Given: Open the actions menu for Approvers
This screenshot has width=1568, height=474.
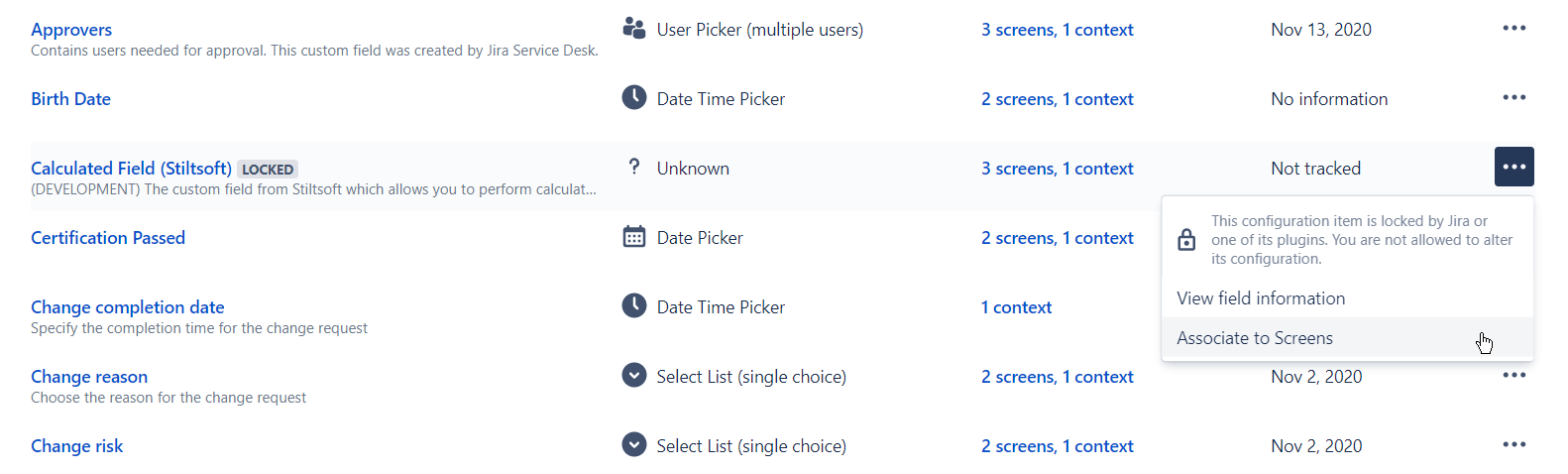Looking at the screenshot, I should pos(1513,28).
